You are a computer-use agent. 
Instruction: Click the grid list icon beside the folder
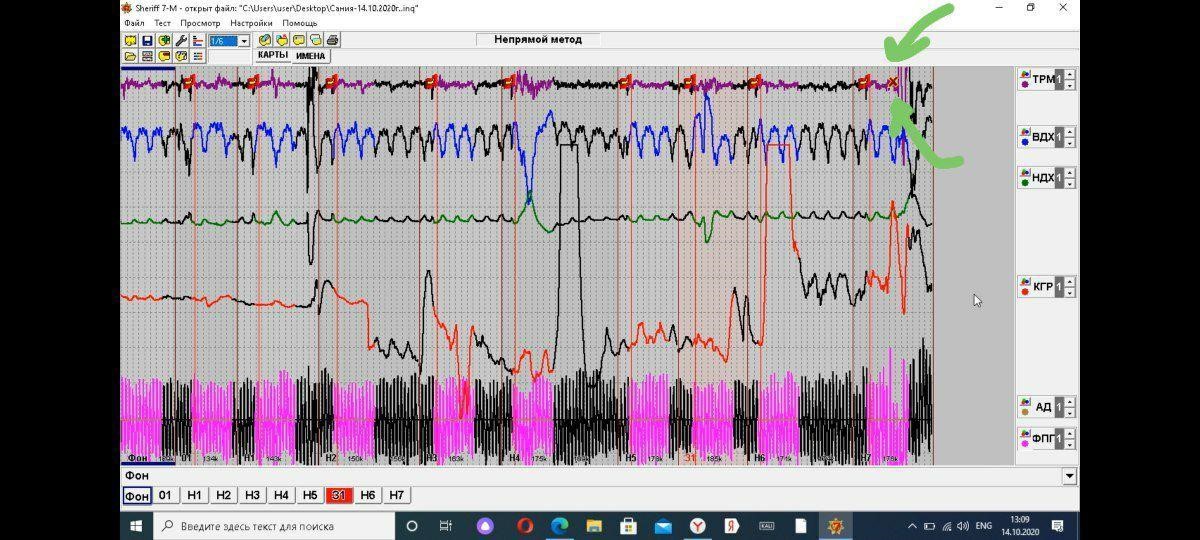tap(147, 56)
